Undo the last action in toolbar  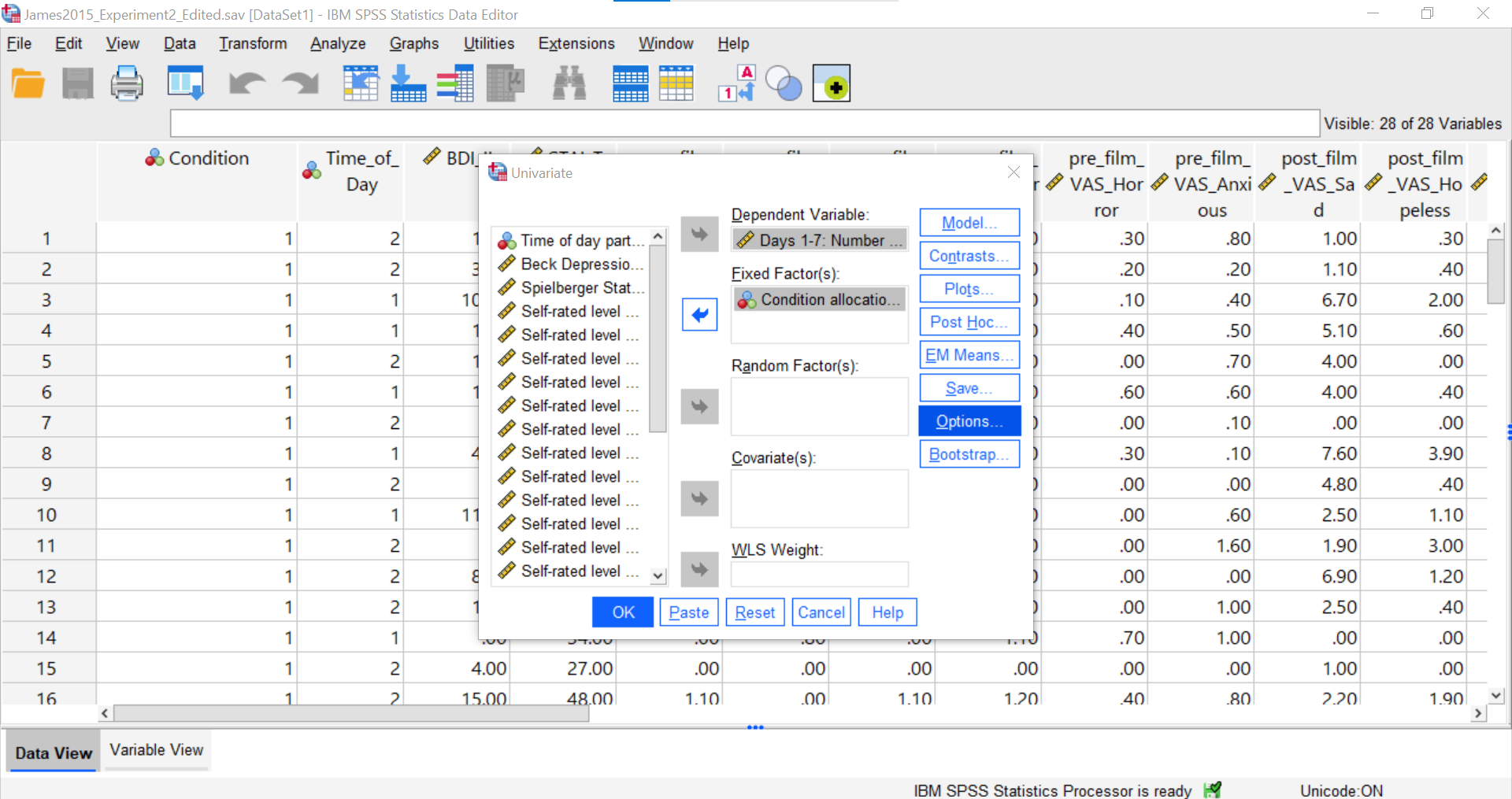(x=246, y=83)
